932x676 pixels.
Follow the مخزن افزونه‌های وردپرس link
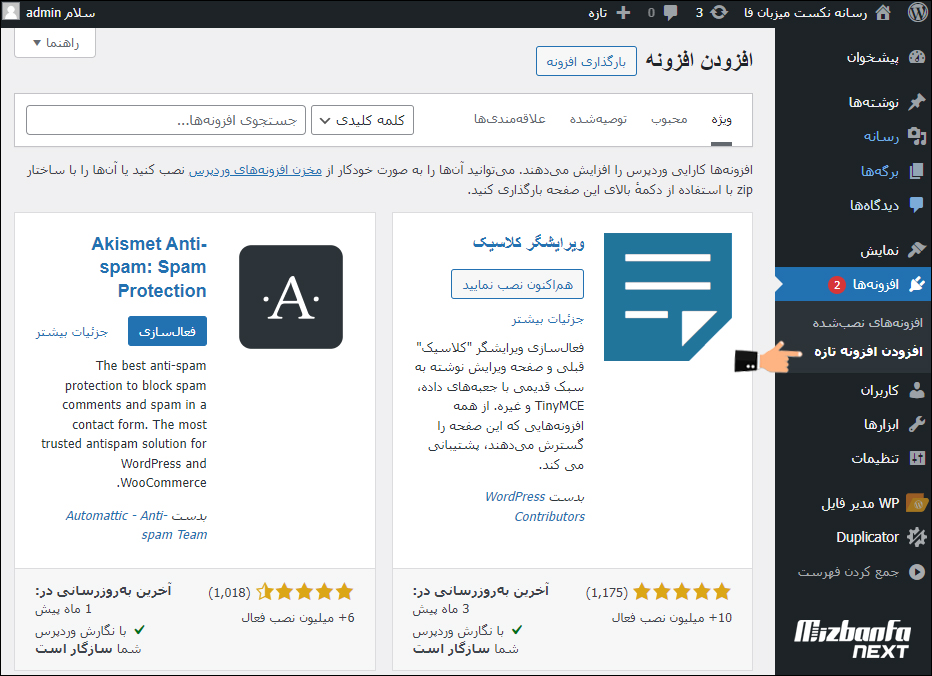coord(256,170)
